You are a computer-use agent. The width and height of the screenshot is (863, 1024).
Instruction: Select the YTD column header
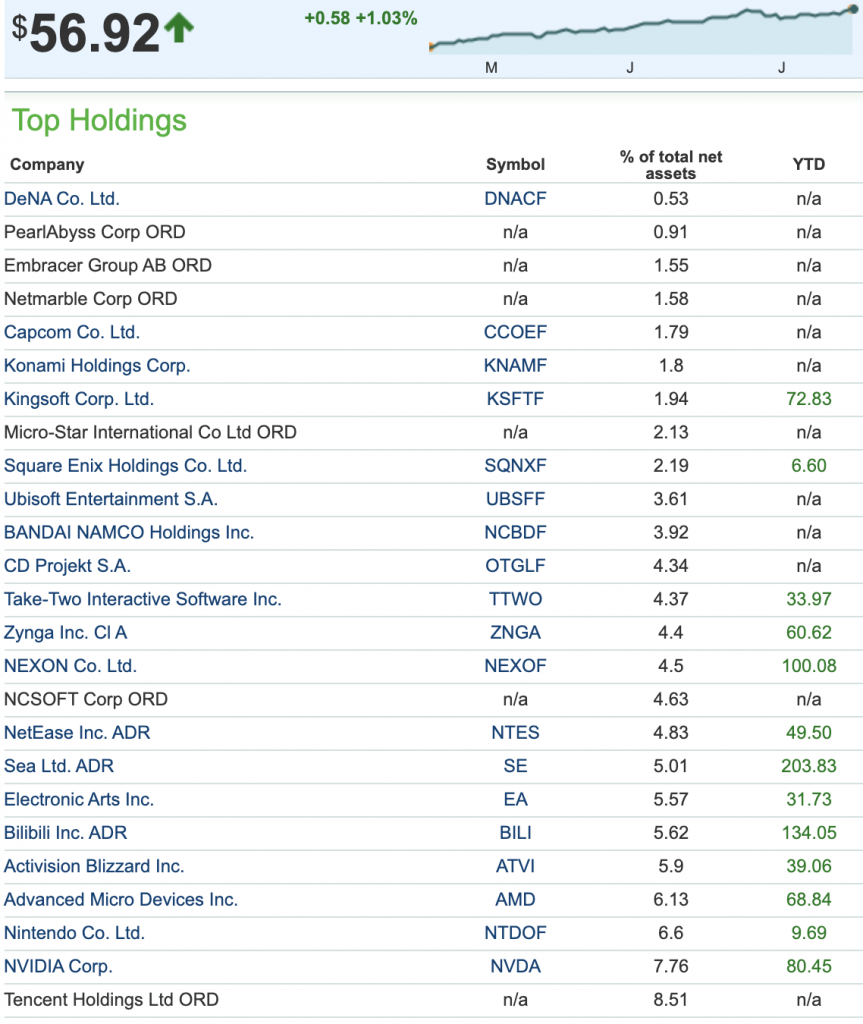(809, 164)
